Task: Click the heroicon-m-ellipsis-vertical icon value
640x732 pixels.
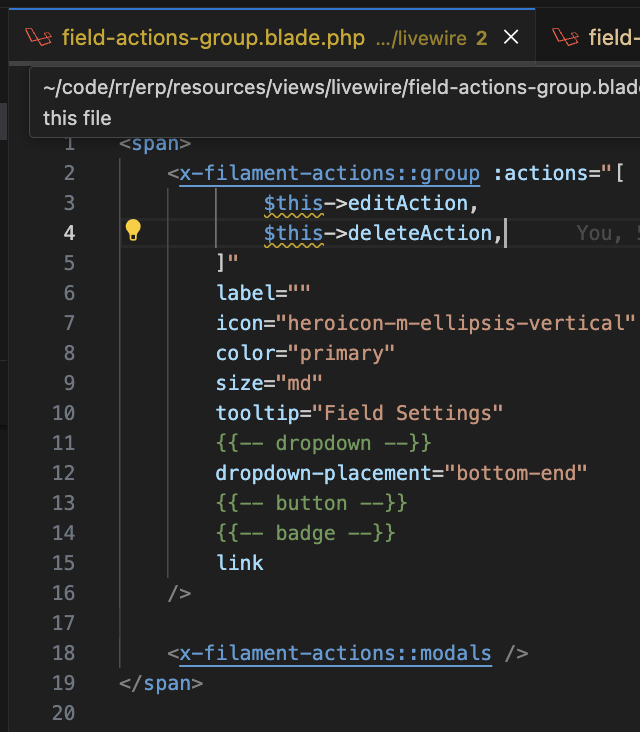Action: [456, 323]
